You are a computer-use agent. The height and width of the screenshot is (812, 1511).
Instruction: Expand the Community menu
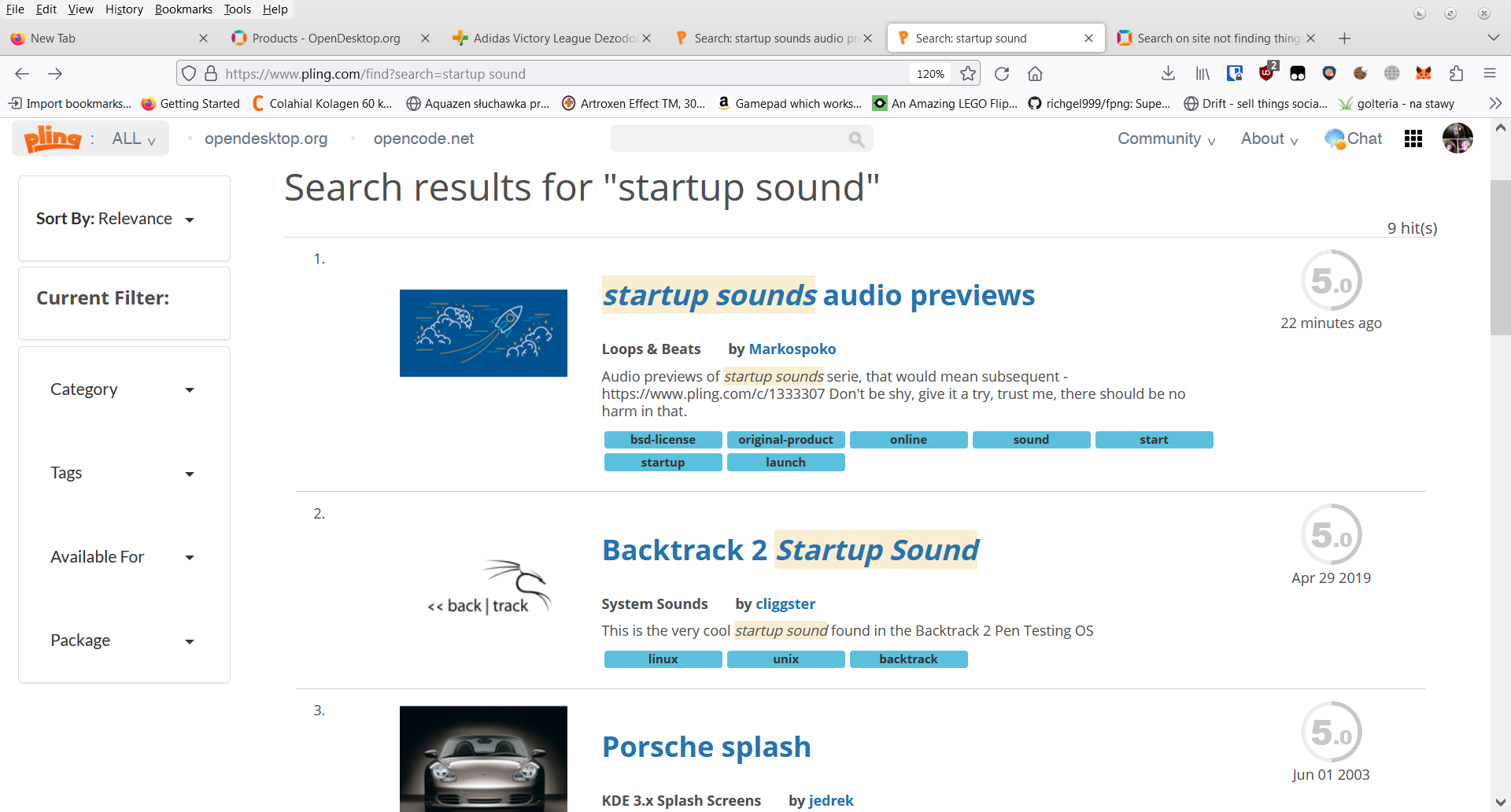click(1166, 138)
